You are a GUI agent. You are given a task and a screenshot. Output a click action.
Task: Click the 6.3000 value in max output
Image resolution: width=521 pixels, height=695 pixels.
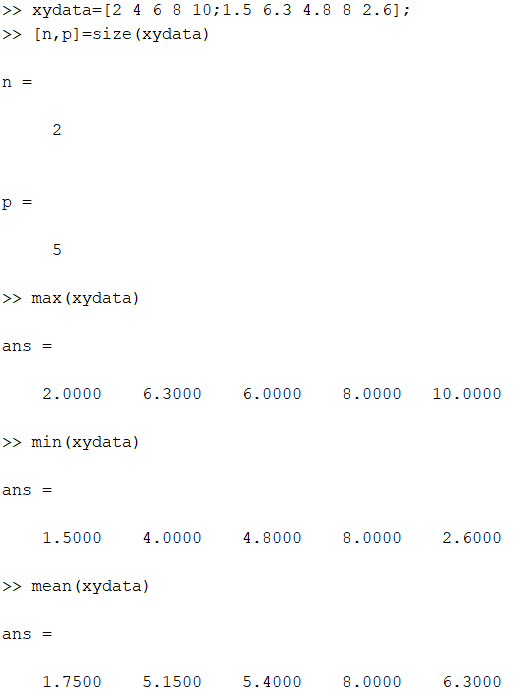click(172, 394)
